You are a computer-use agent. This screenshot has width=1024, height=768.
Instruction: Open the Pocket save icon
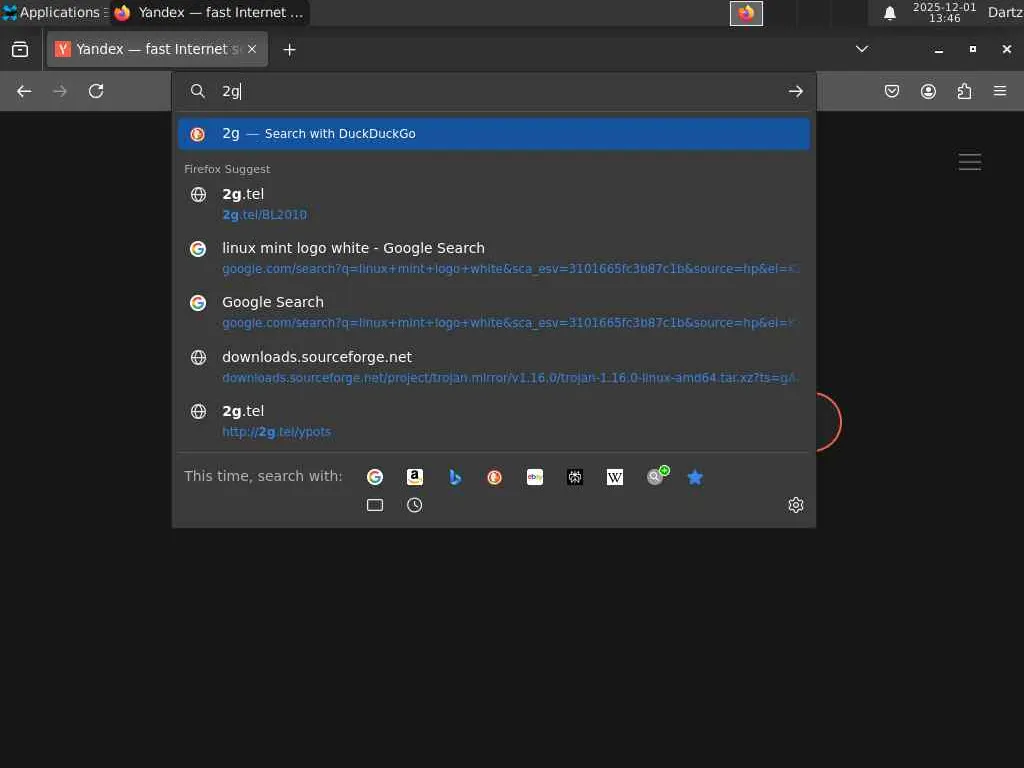[x=892, y=91]
